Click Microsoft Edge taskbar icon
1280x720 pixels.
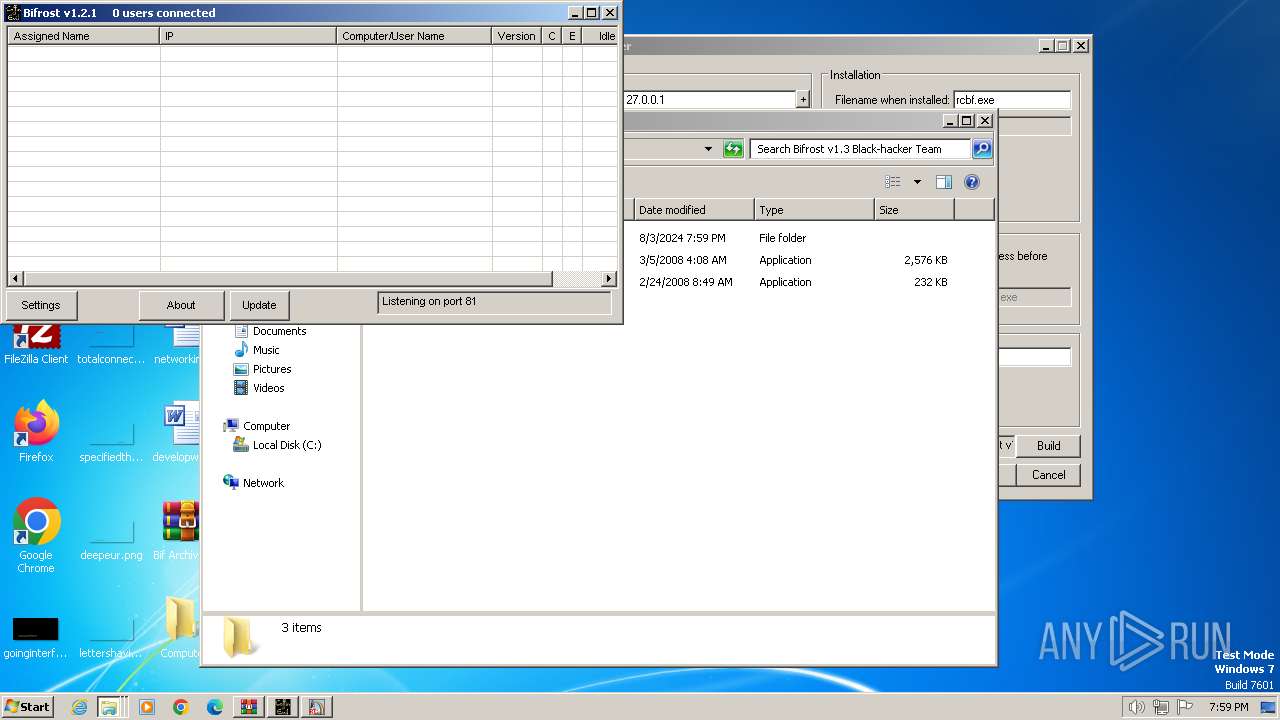(x=215, y=707)
